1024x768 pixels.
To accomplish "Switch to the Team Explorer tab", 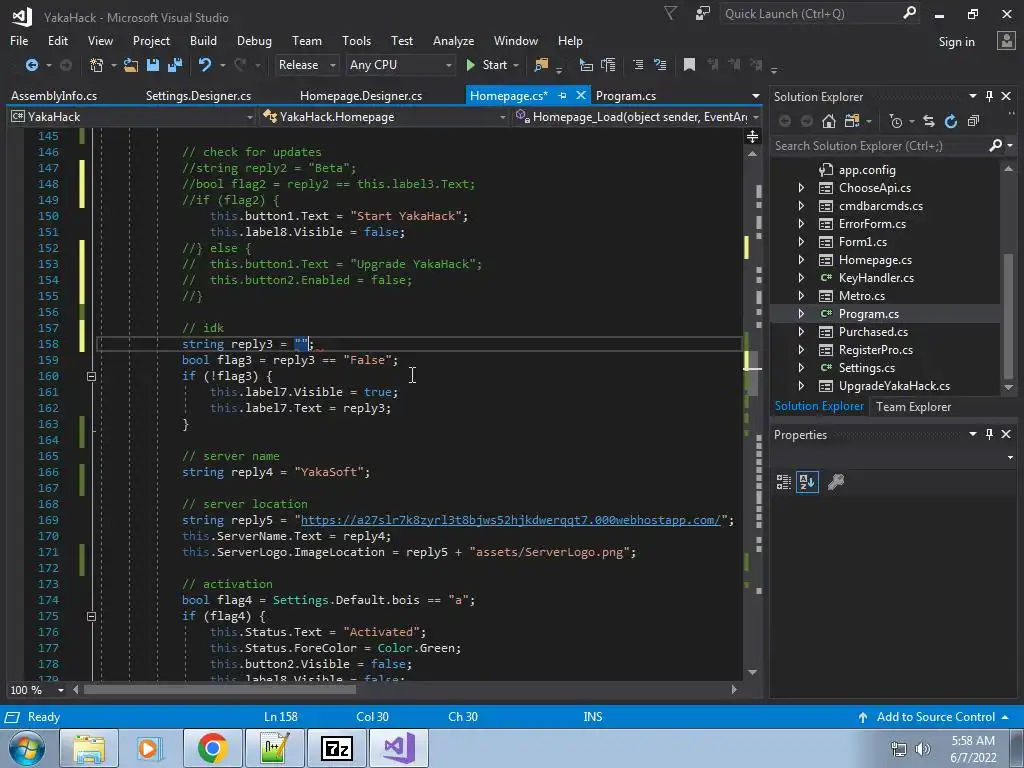I will (913, 407).
